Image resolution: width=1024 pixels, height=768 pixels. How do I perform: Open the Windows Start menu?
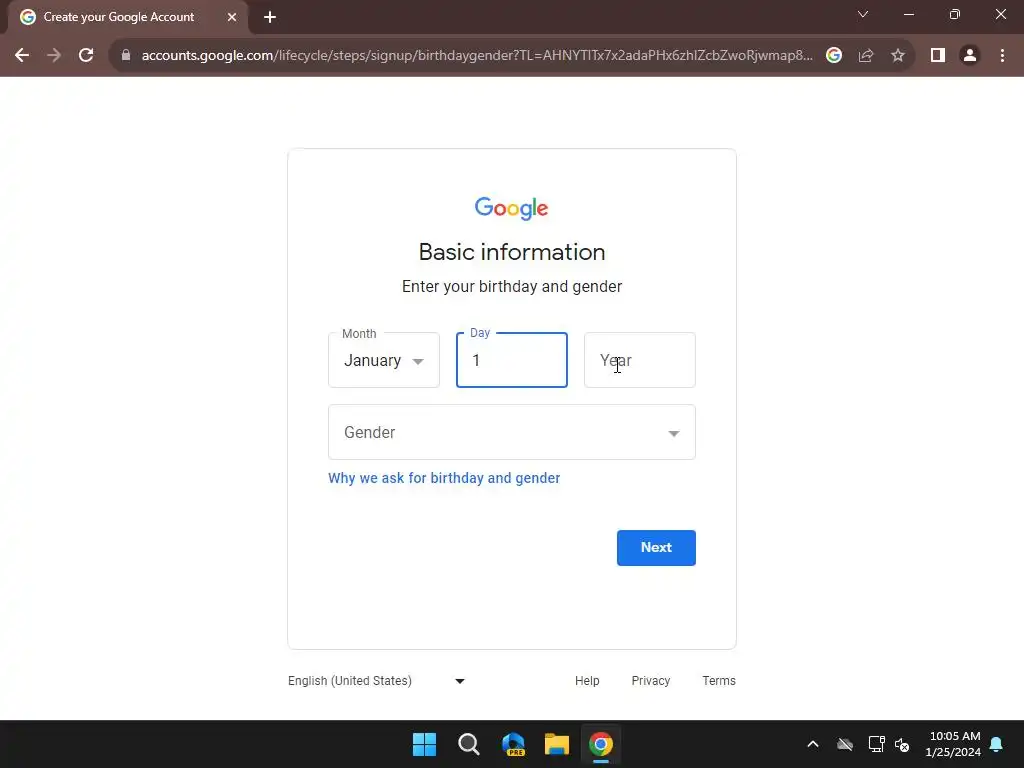424,744
